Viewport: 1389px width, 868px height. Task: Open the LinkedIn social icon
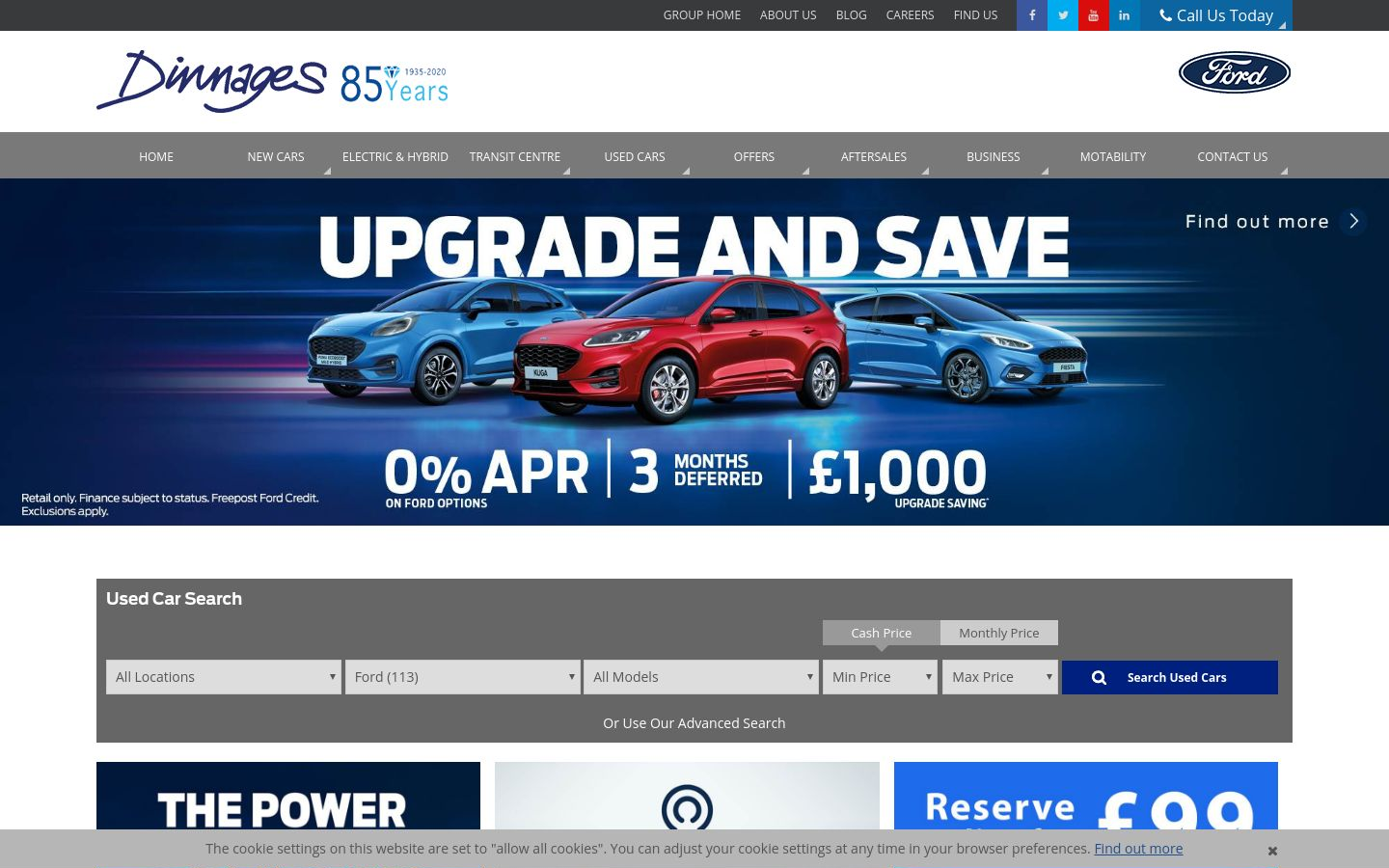(x=1125, y=15)
